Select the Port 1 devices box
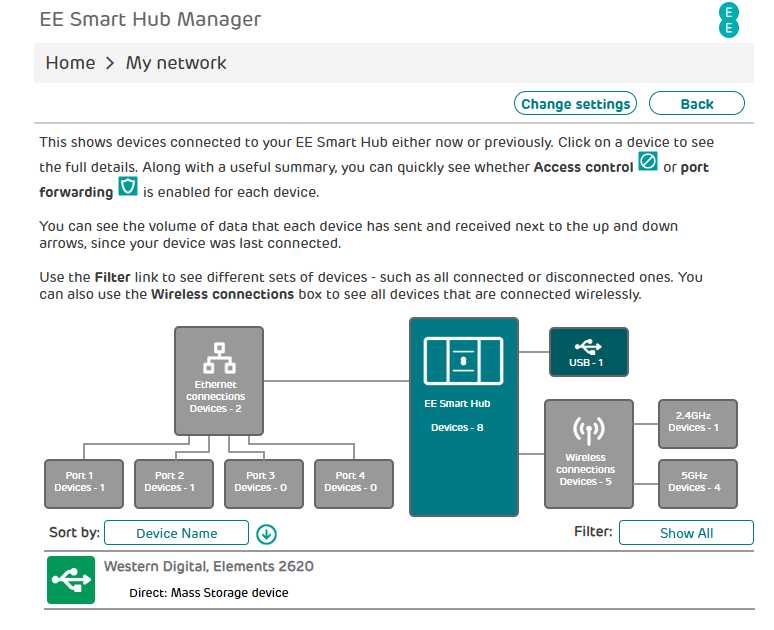This screenshot has height=630, width=774. 84,484
